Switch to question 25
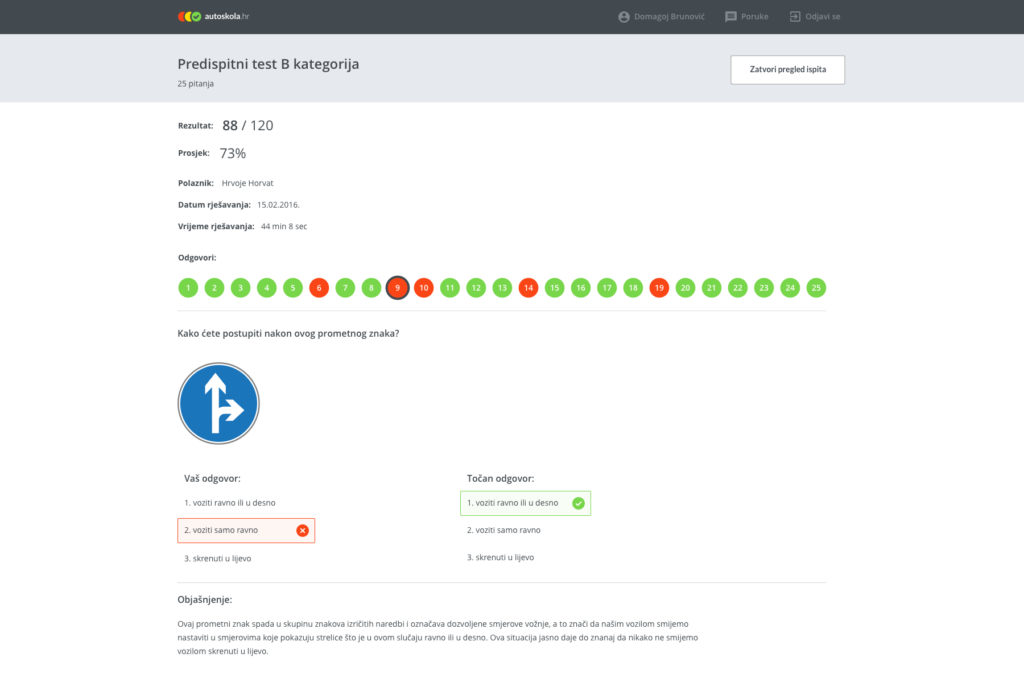The image size is (1024, 695). click(x=816, y=288)
